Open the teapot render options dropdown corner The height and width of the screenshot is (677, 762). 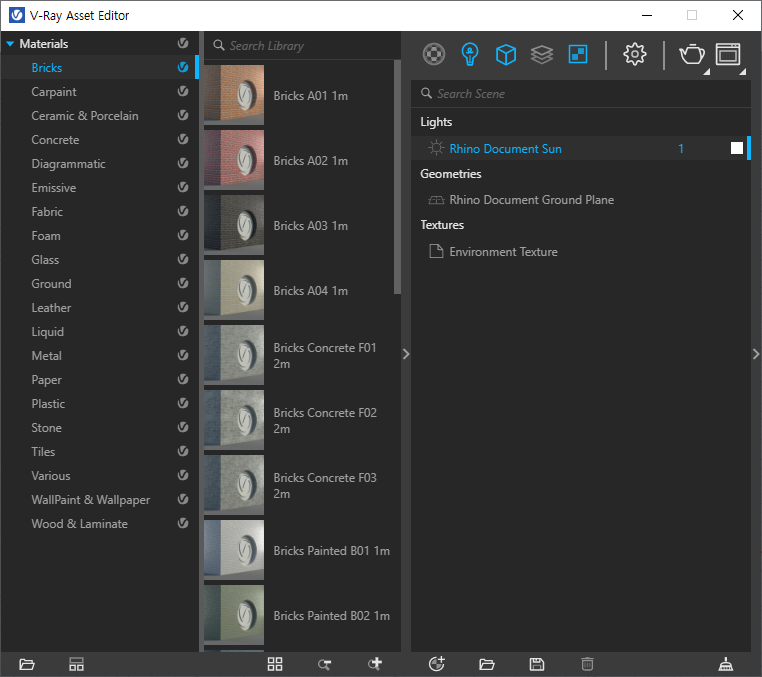tap(707, 72)
